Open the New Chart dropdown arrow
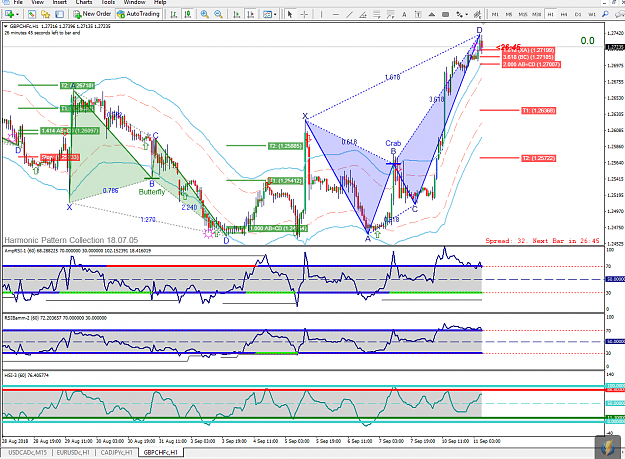 [17, 15]
